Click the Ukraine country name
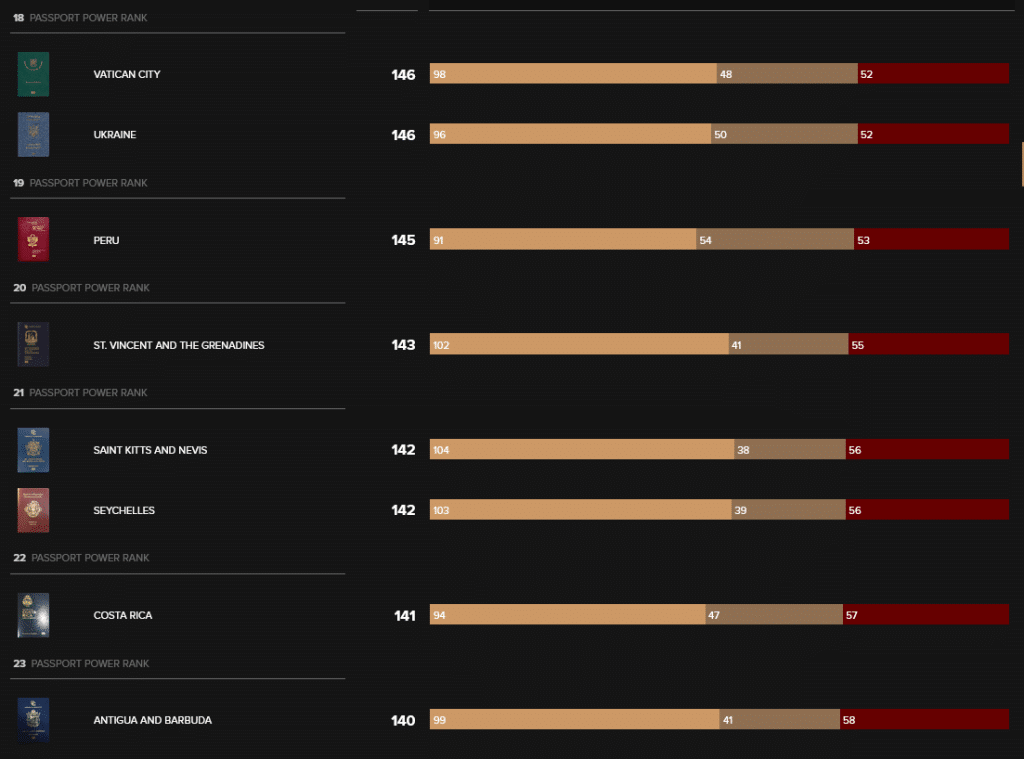The height and width of the screenshot is (759, 1024). tap(114, 135)
